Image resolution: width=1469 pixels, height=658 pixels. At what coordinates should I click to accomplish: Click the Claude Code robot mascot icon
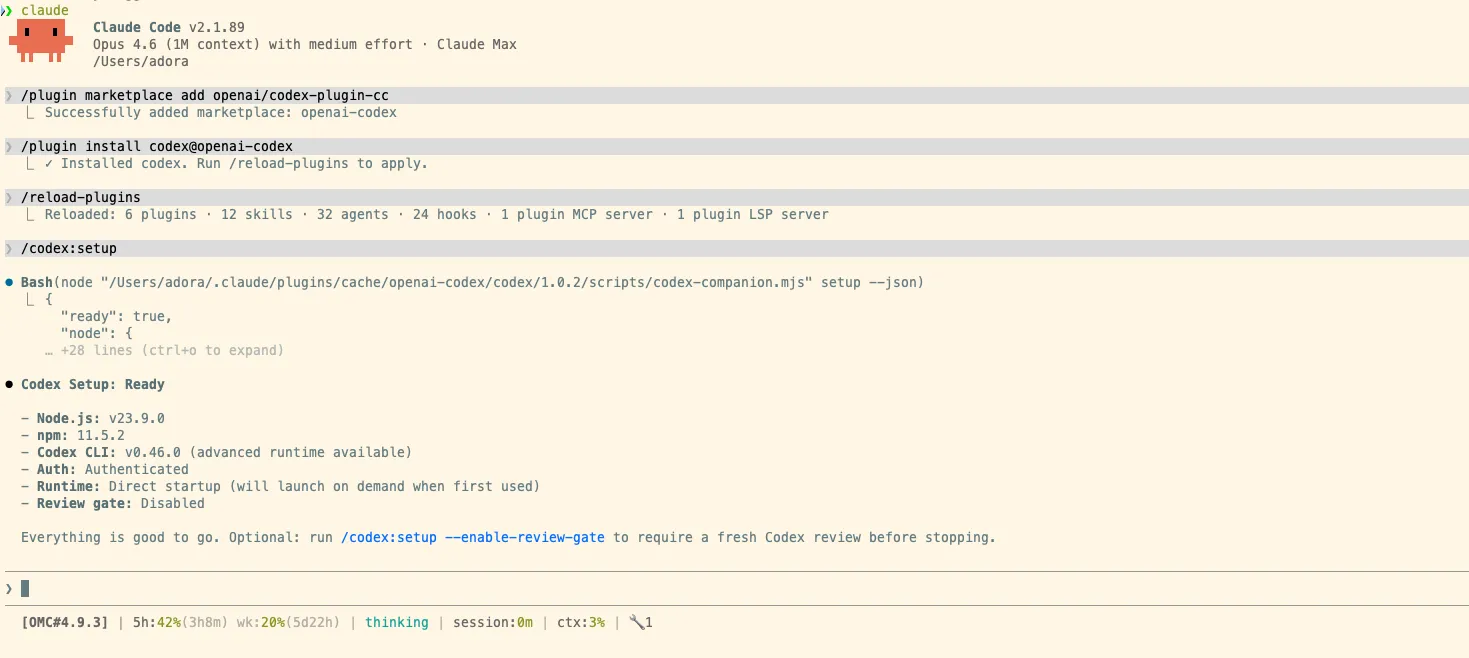(x=40, y=40)
